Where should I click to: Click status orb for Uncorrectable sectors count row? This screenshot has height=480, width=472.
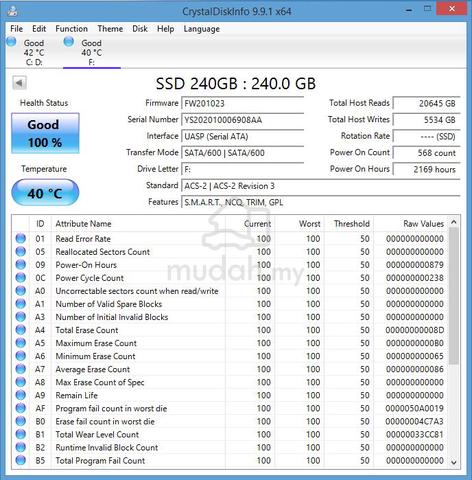pos(21,291)
